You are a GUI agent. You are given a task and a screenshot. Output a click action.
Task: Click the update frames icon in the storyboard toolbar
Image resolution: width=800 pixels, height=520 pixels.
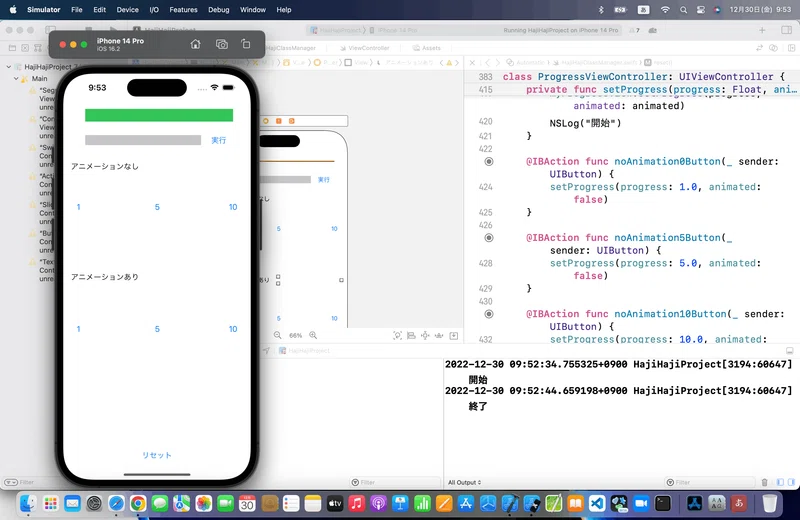tap(397, 335)
